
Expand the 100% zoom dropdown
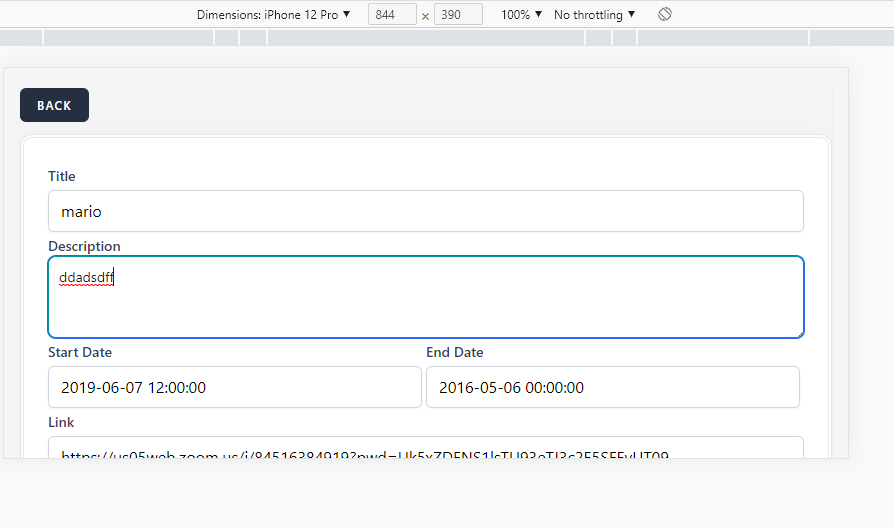tap(521, 15)
